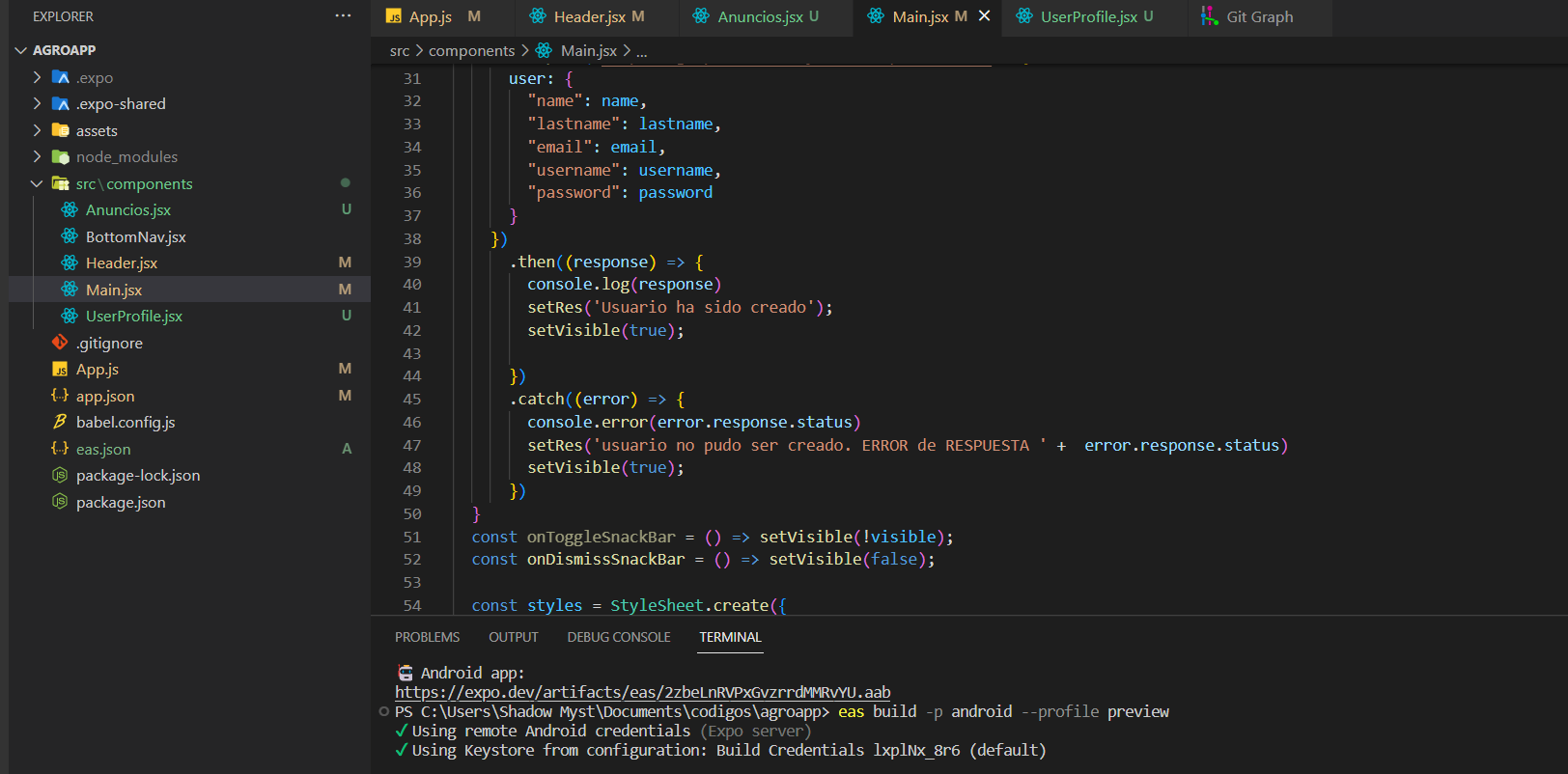Click the React icon beside UserProfile.jsx file
The width and height of the screenshot is (1568, 774).
click(70, 316)
